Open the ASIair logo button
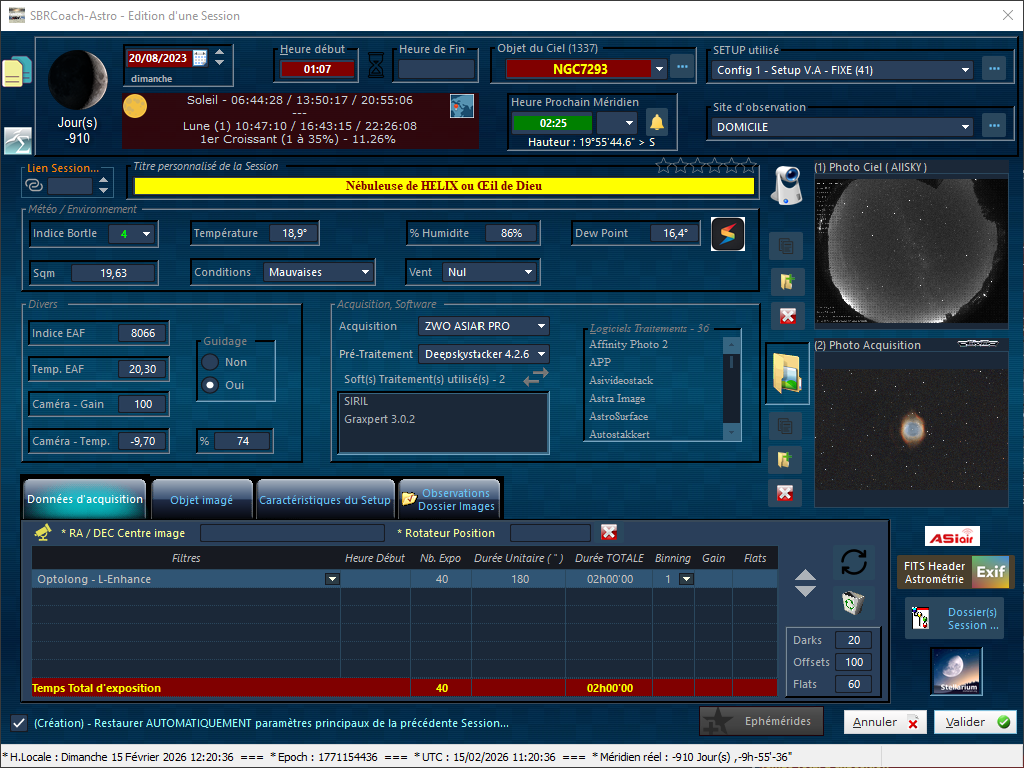The image size is (1024, 768). (952, 537)
